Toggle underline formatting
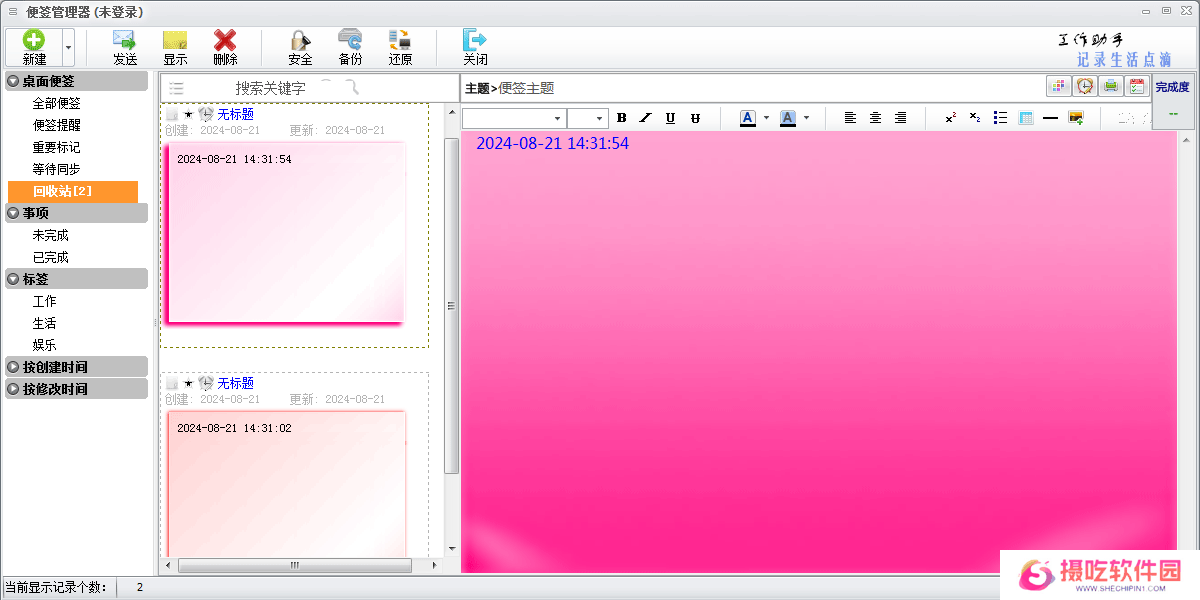Image resolution: width=1200 pixels, height=600 pixels. [x=670, y=118]
